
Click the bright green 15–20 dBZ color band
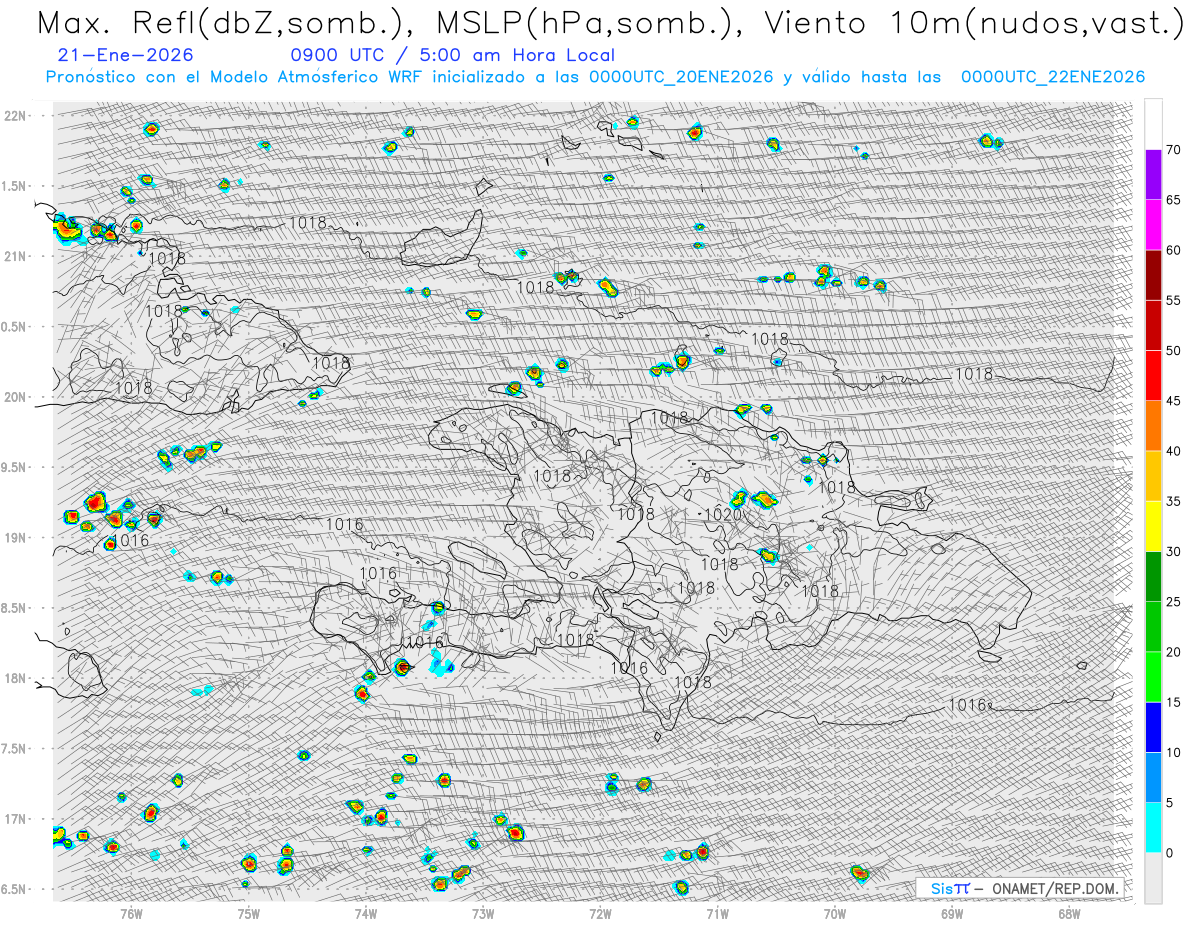tap(1153, 677)
